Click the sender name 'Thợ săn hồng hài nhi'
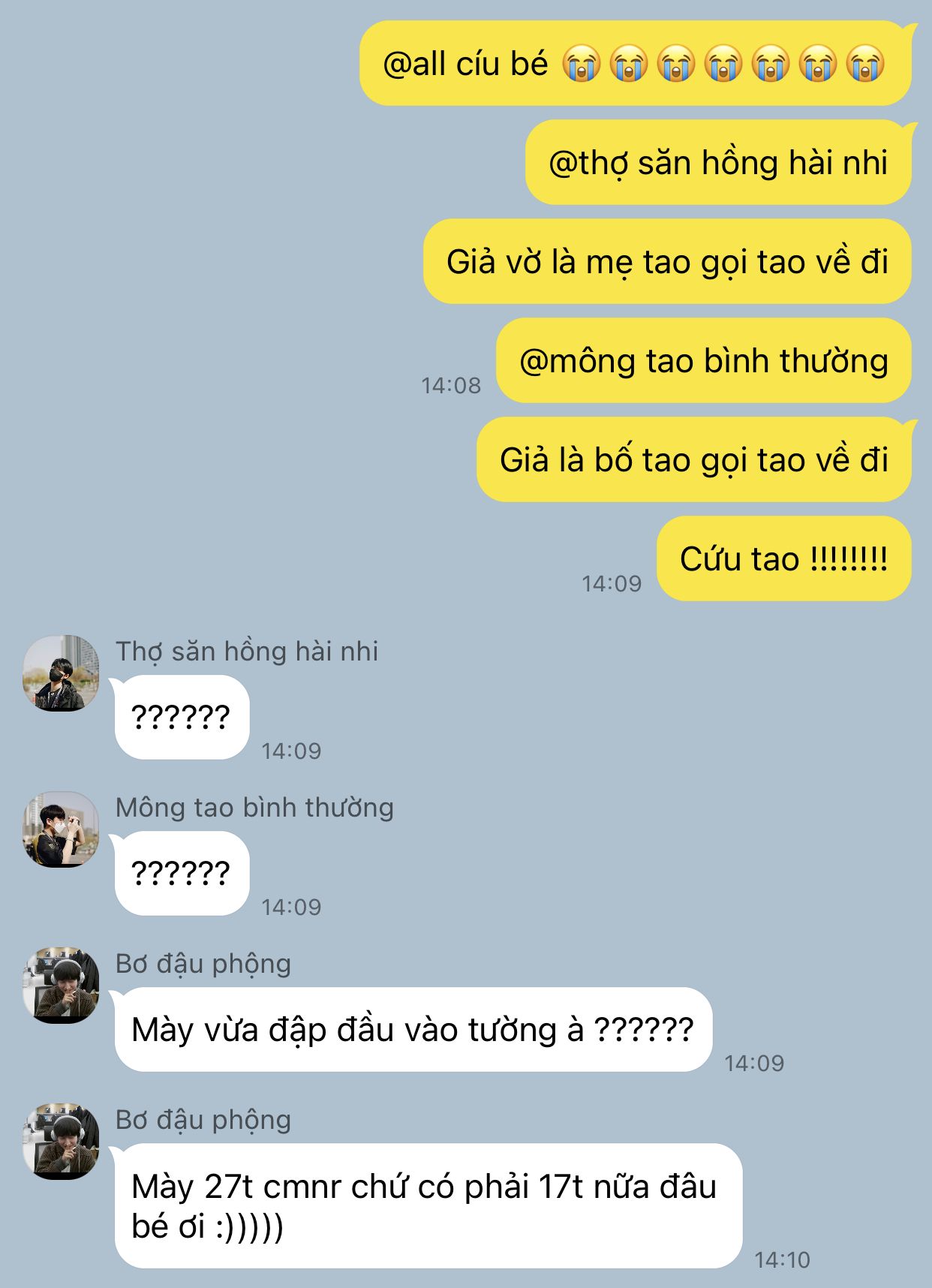Image resolution: width=932 pixels, height=1288 pixels. (x=247, y=652)
